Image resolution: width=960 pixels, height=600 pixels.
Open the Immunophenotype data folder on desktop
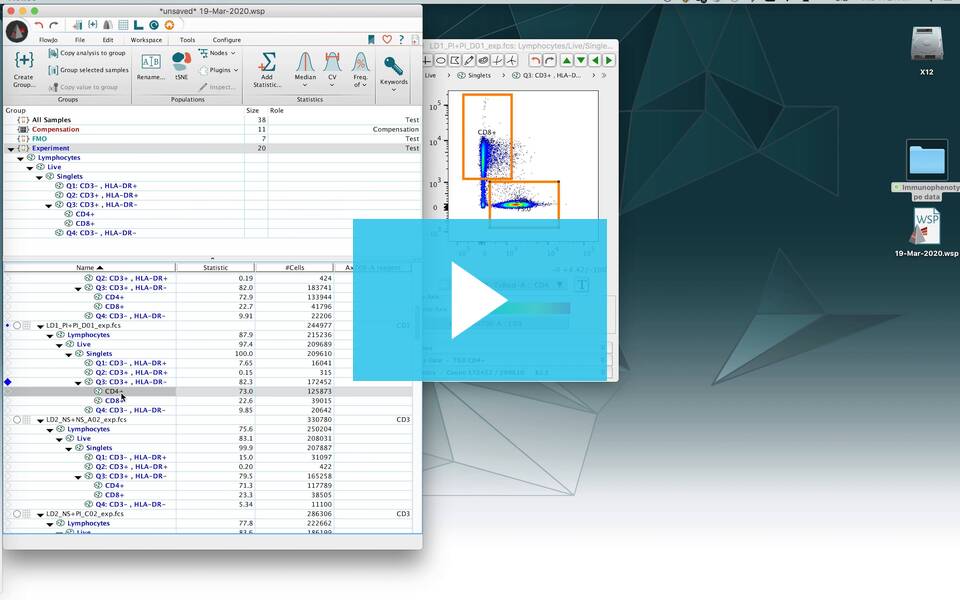click(926, 170)
